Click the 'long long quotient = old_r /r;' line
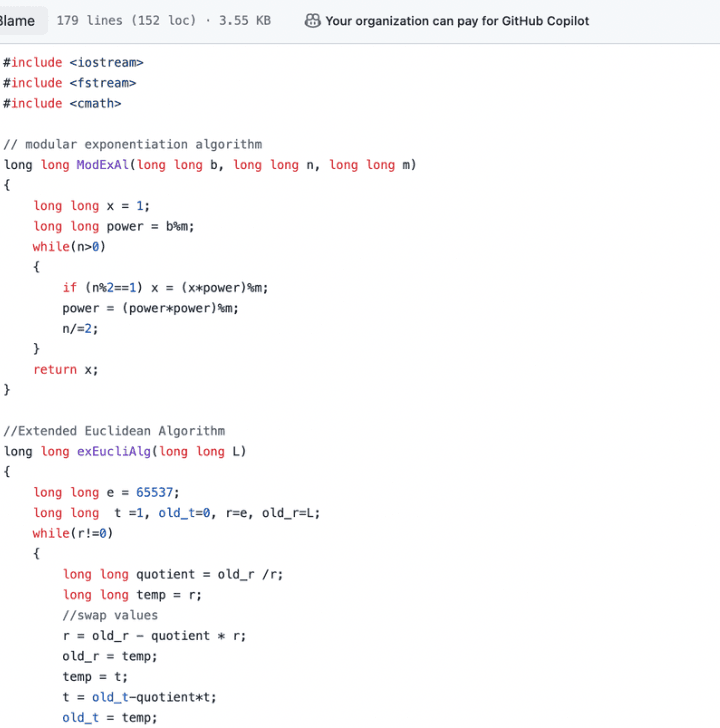Viewport: 720px width, 728px height. 173,574
